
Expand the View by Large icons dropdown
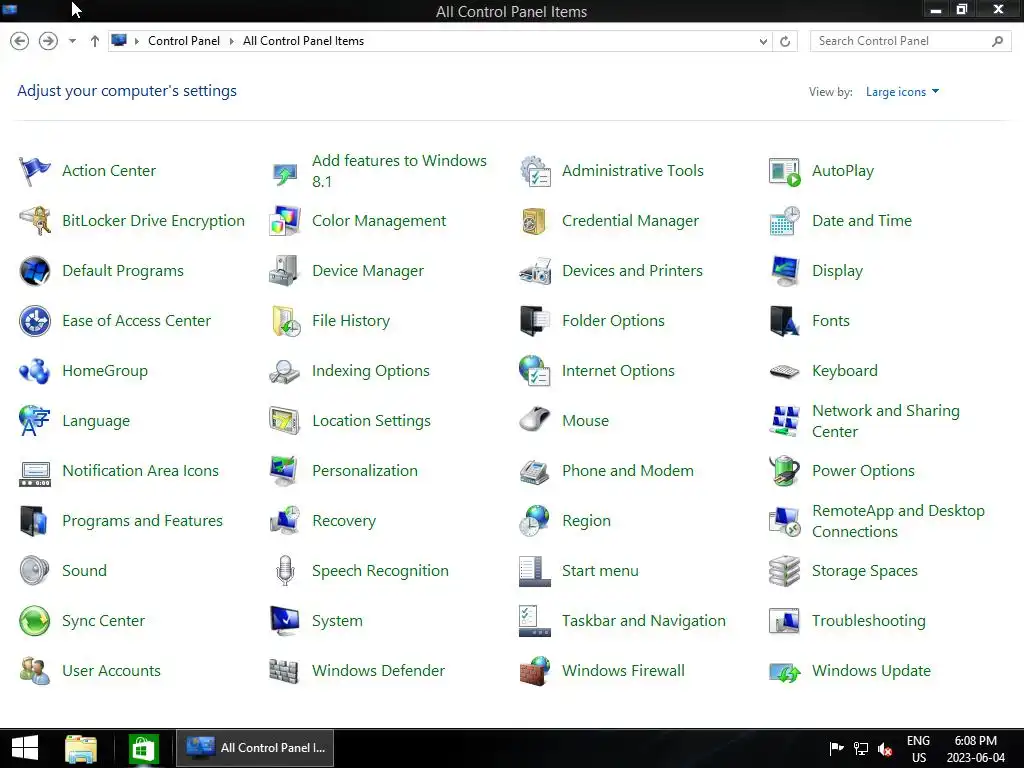[x=902, y=92]
